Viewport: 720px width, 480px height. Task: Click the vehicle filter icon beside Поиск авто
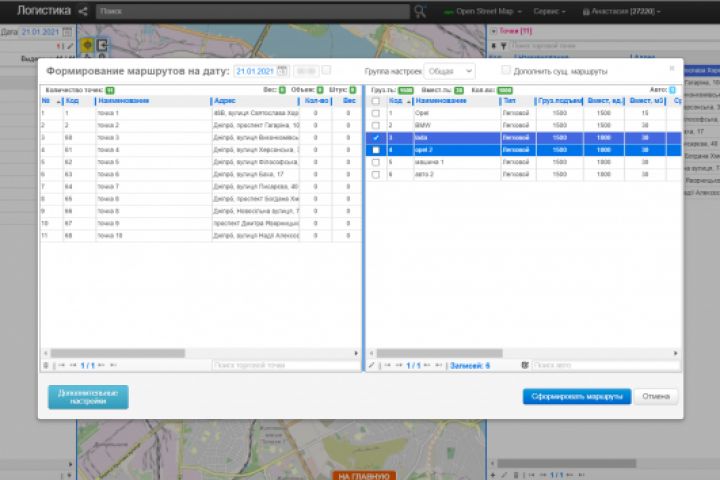[525, 366]
